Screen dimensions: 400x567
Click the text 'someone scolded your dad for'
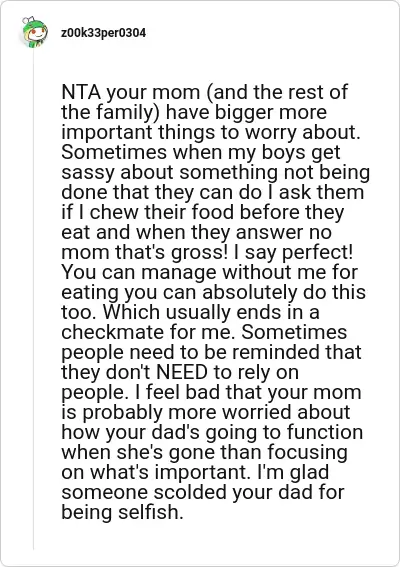pos(203,492)
